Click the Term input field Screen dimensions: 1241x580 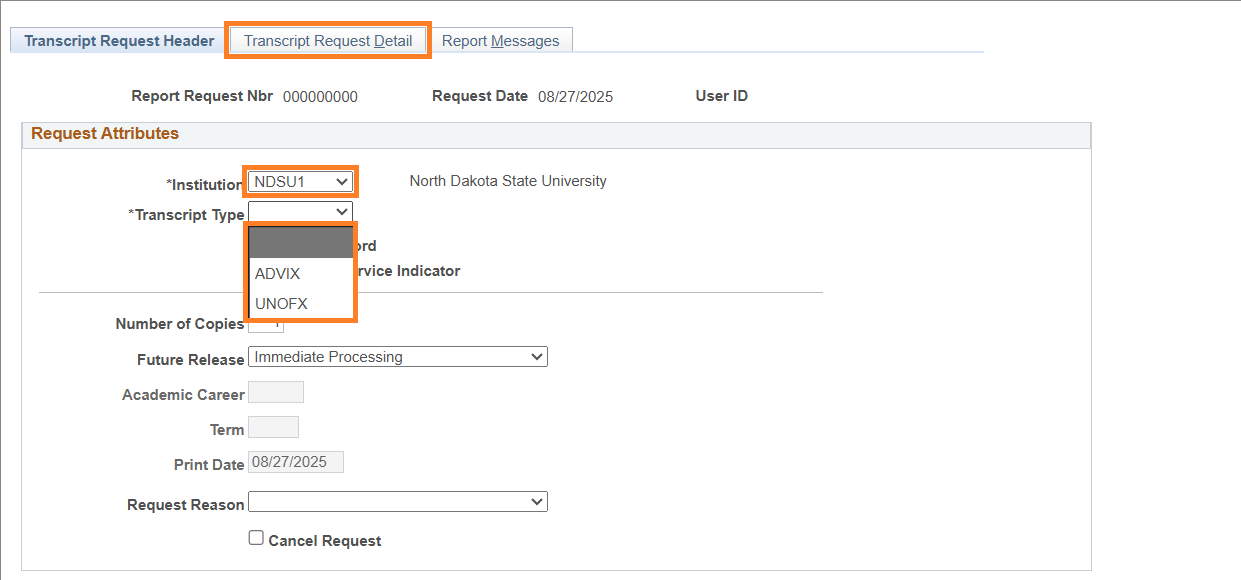tap(273, 426)
